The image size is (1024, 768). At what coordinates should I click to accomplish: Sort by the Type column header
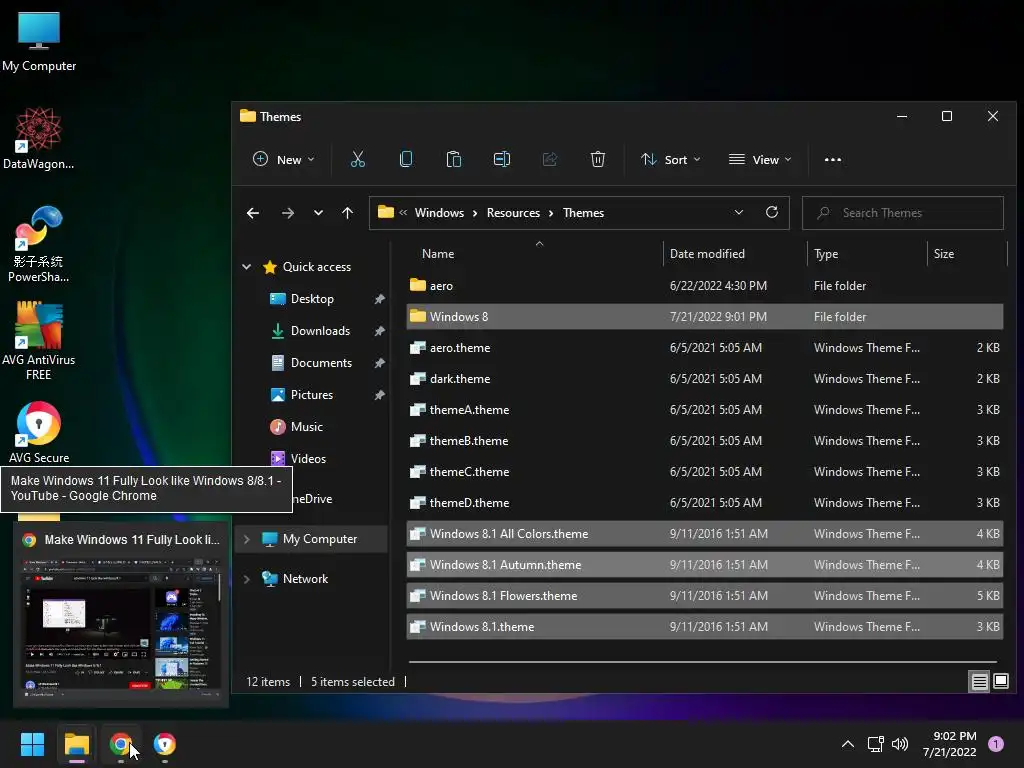pos(826,253)
